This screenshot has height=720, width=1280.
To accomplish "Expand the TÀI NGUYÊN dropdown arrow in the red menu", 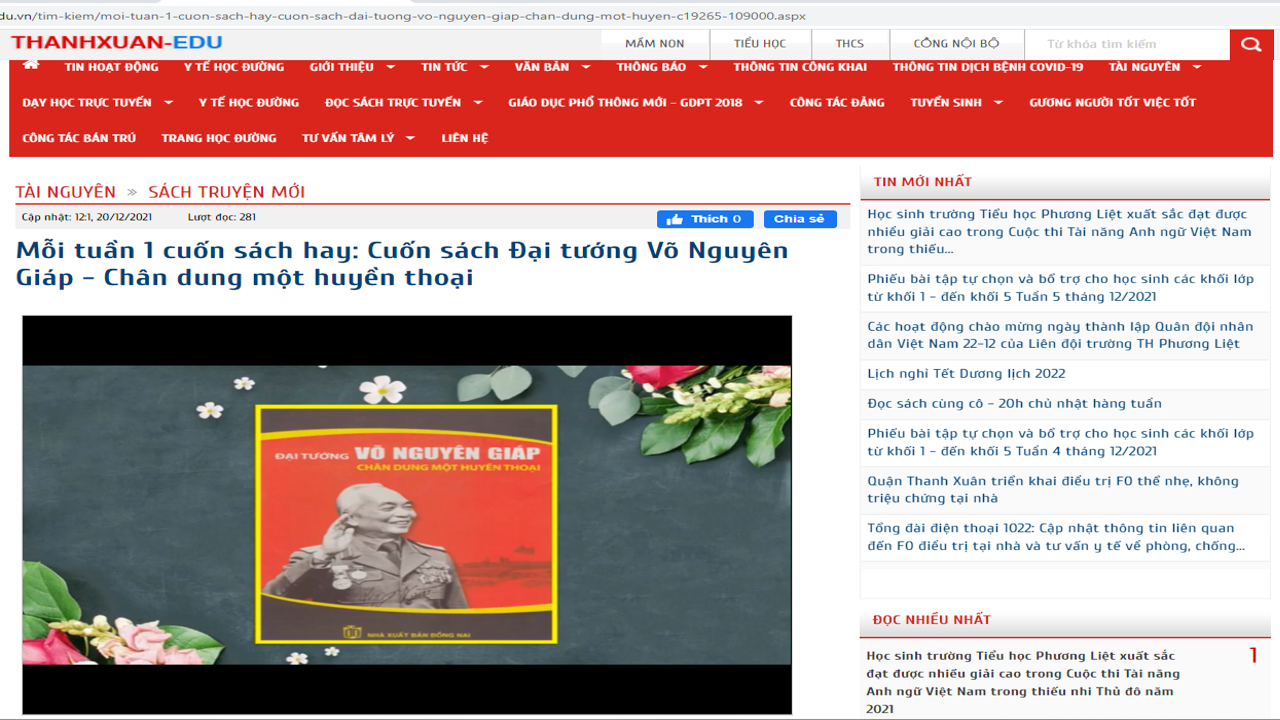I will pos(1197,67).
